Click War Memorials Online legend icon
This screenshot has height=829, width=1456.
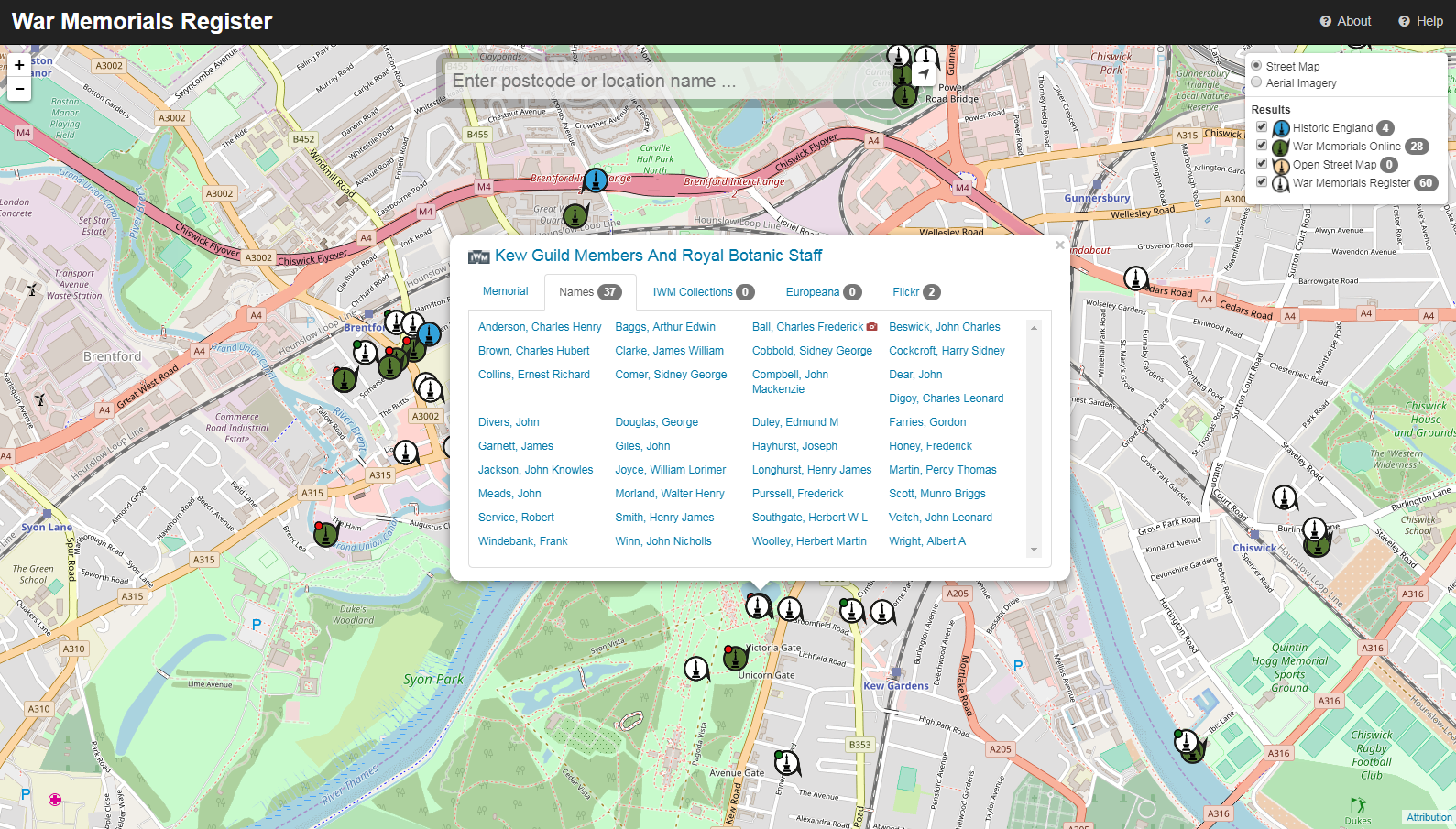(1281, 147)
